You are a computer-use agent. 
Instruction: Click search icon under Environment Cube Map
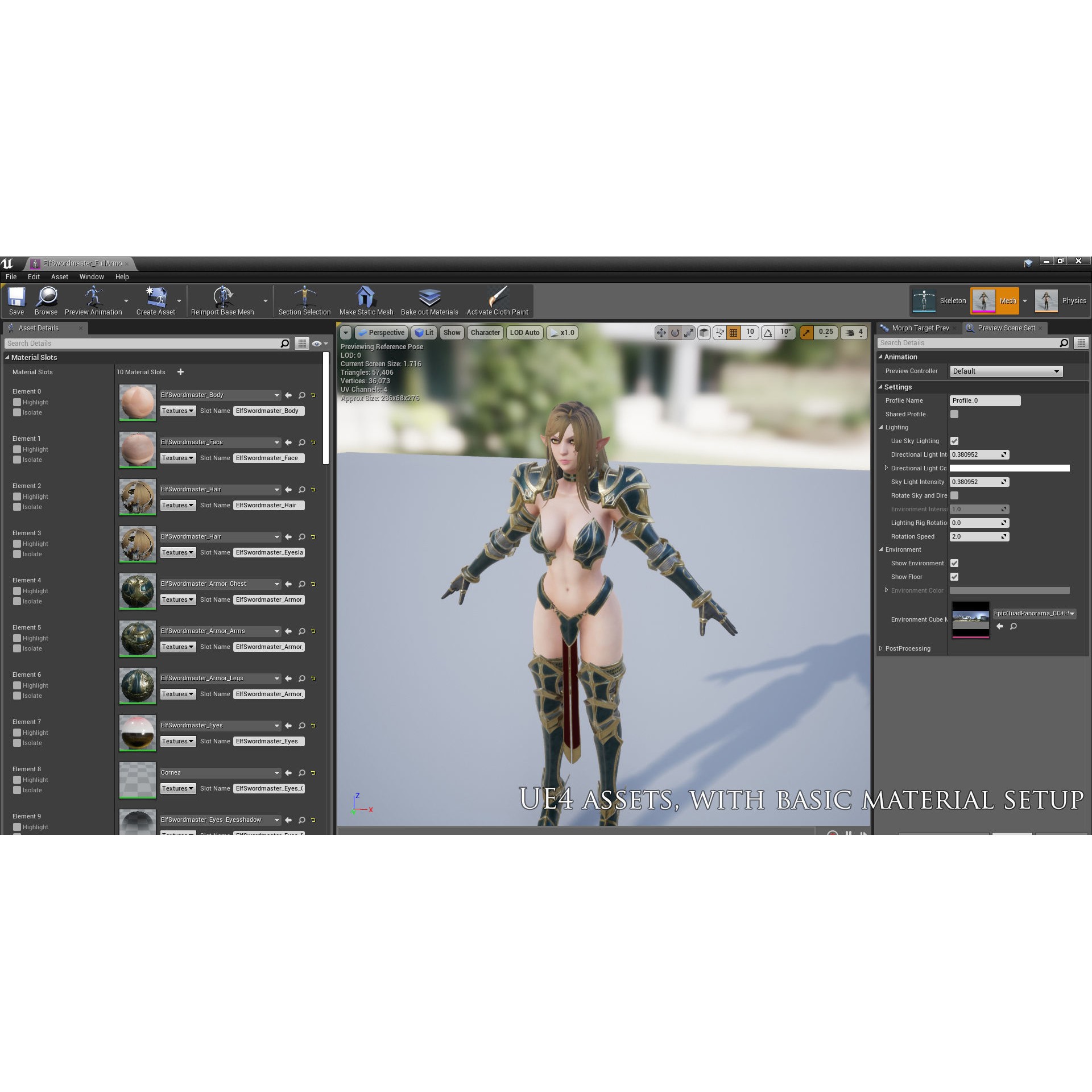tap(1014, 626)
